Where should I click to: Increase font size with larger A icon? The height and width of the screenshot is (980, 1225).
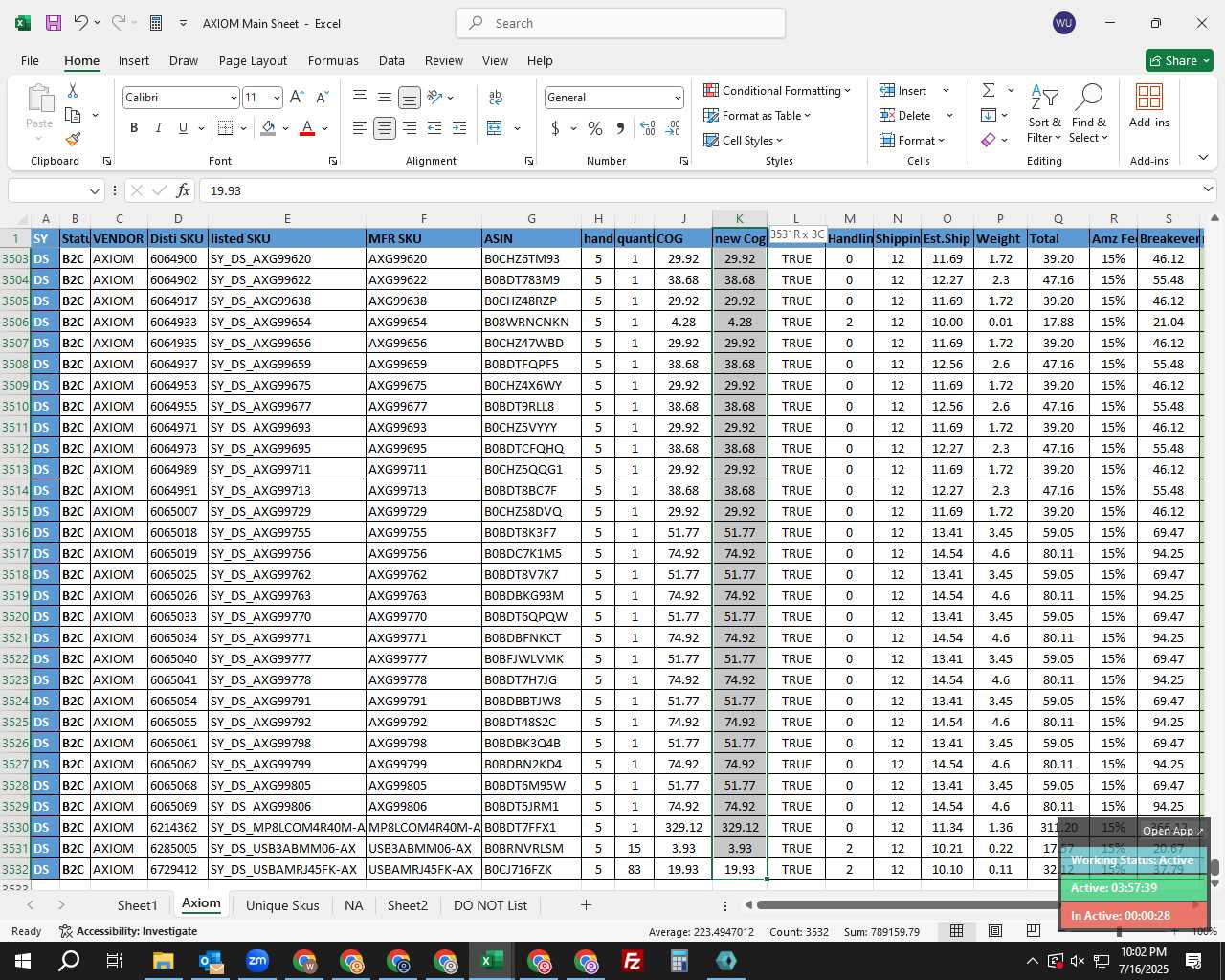[x=297, y=98]
